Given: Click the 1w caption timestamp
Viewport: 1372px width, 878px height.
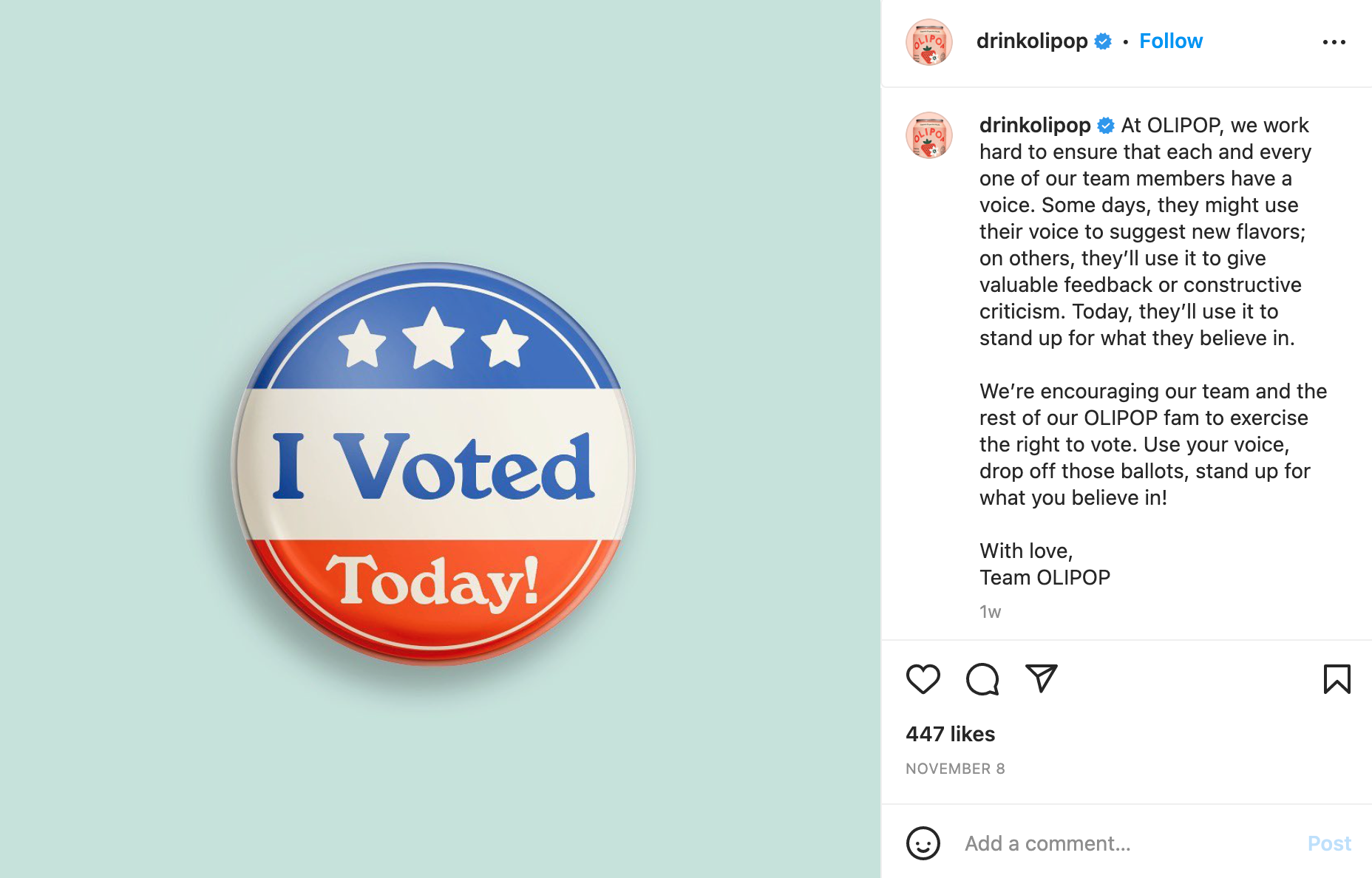Looking at the screenshot, I should click(x=990, y=612).
